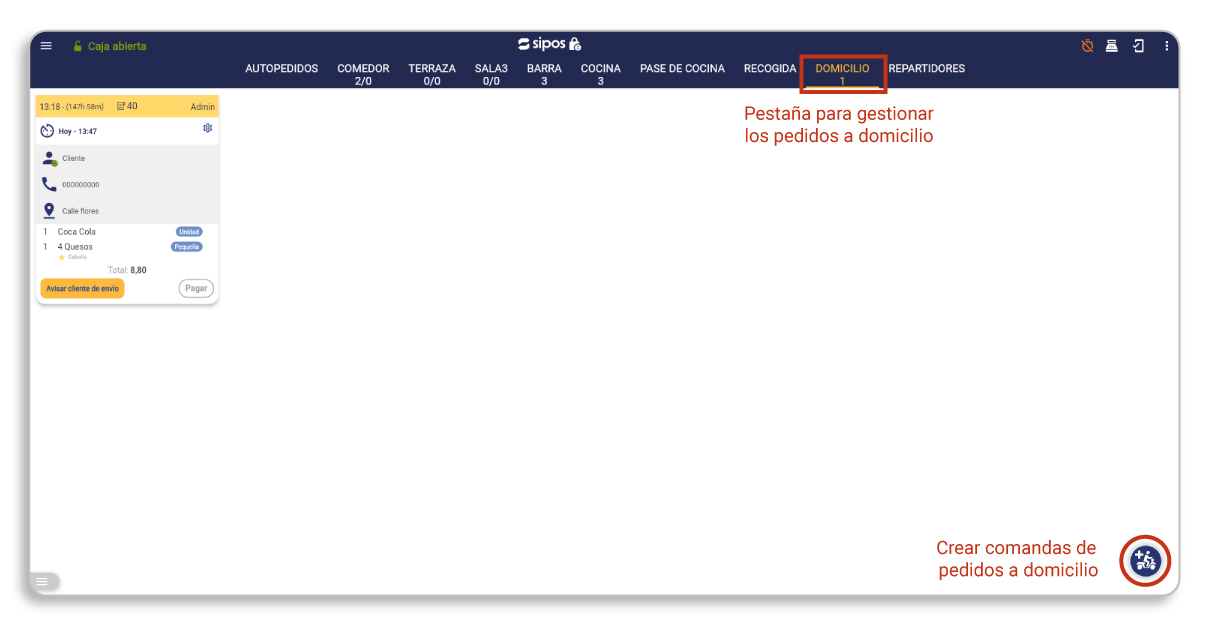
Task: Click the Pagar button on the order card
Action: (196, 288)
